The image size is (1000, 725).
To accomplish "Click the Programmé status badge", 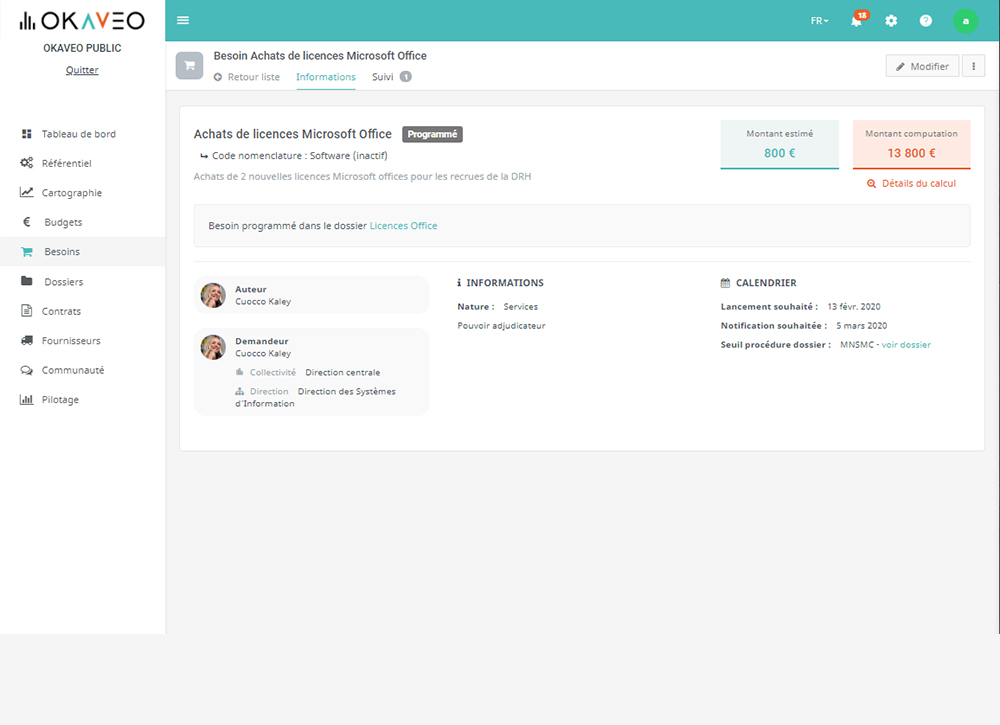I will tap(432, 135).
